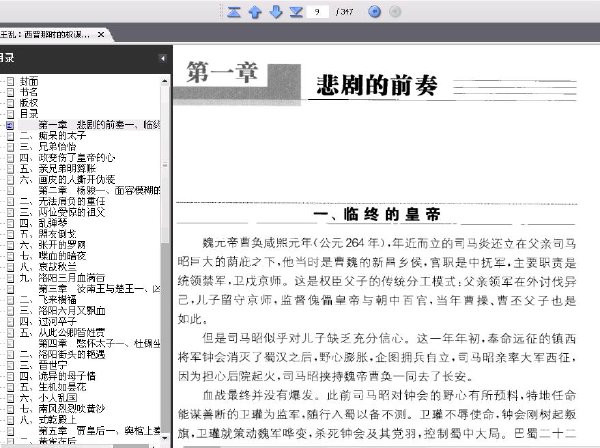The height and width of the screenshot is (448, 600).
Task: Click the page icon beside 书名
Action: 10,92
